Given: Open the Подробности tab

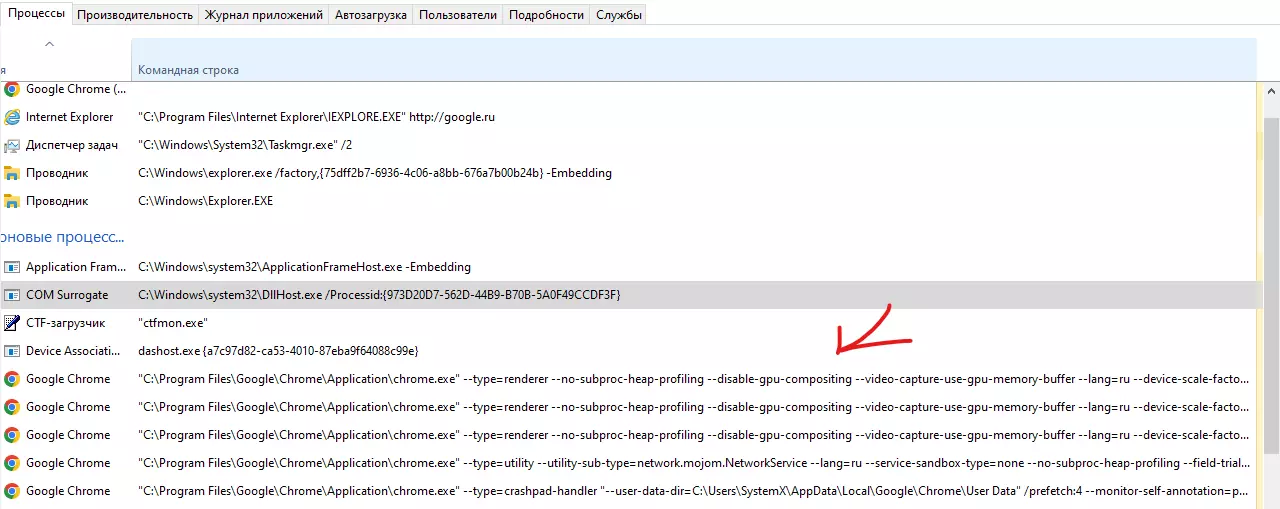Looking at the screenshot, I should coord(546,15).
